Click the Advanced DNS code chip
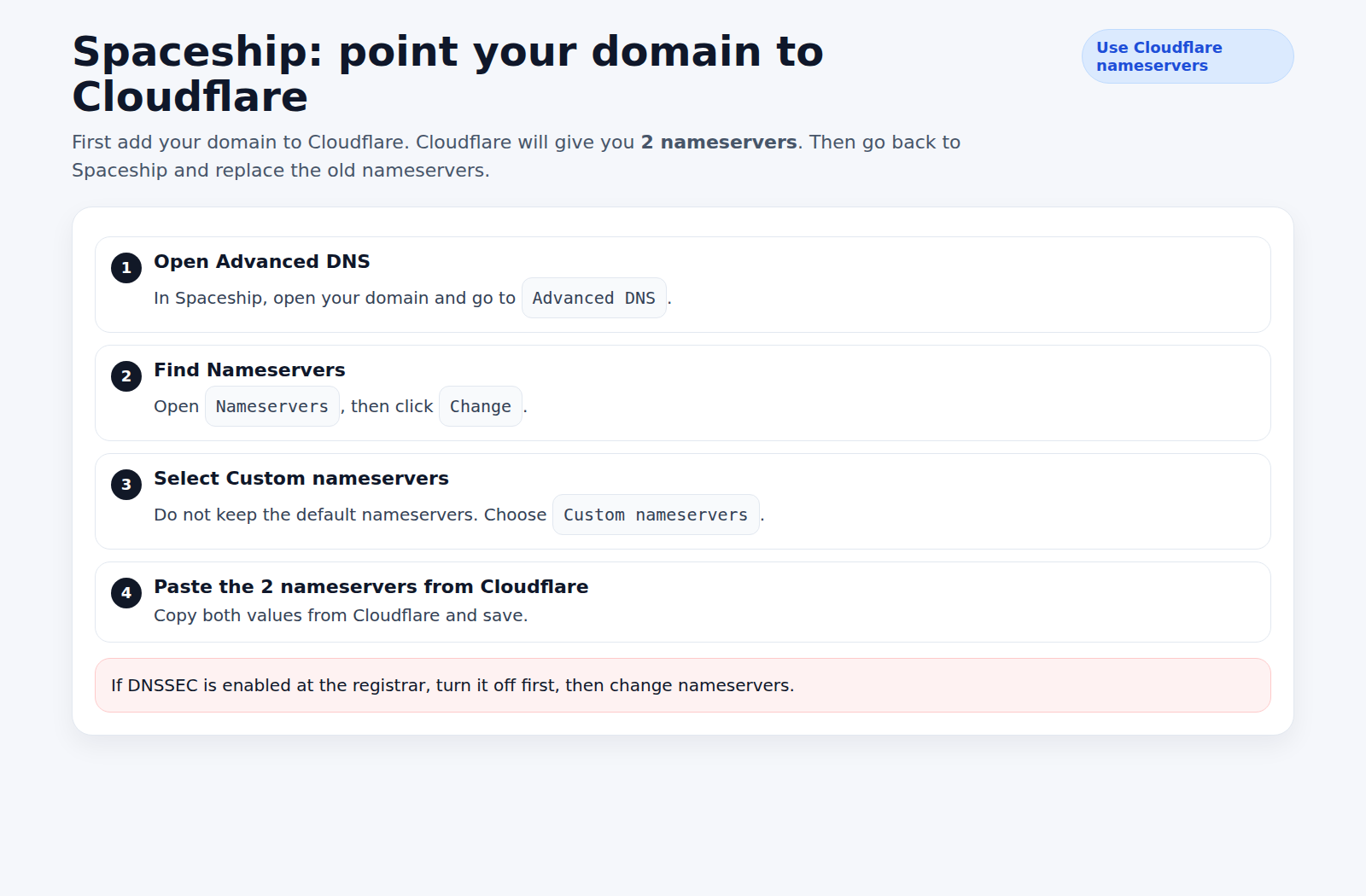Viewport: 1366px width, 896px height. 593,297
